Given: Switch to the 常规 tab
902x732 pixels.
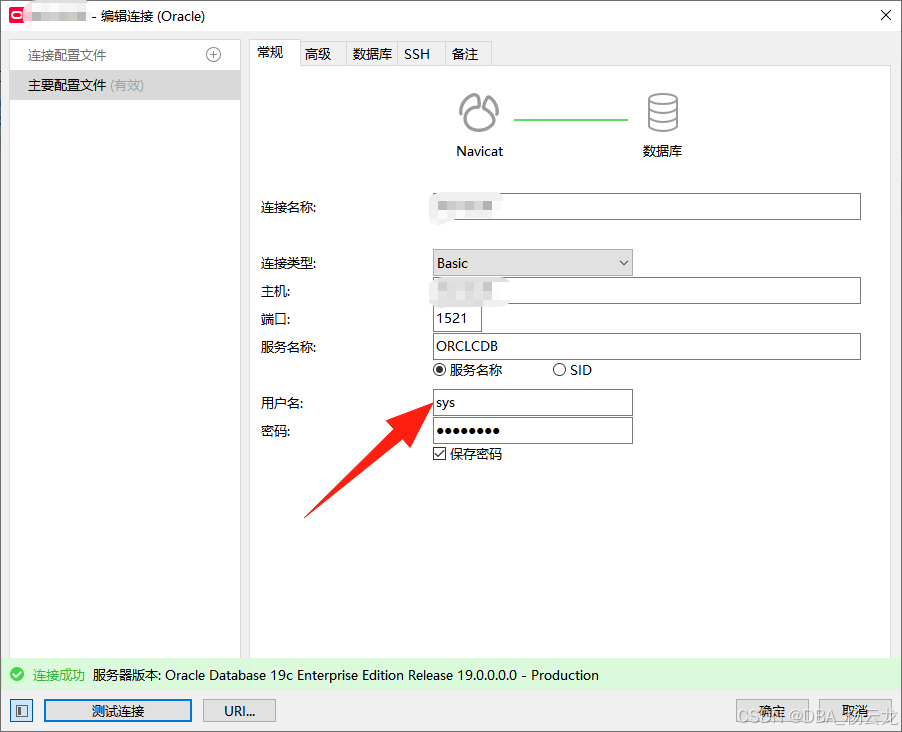Looking at the screenshot, I should 275,53.
